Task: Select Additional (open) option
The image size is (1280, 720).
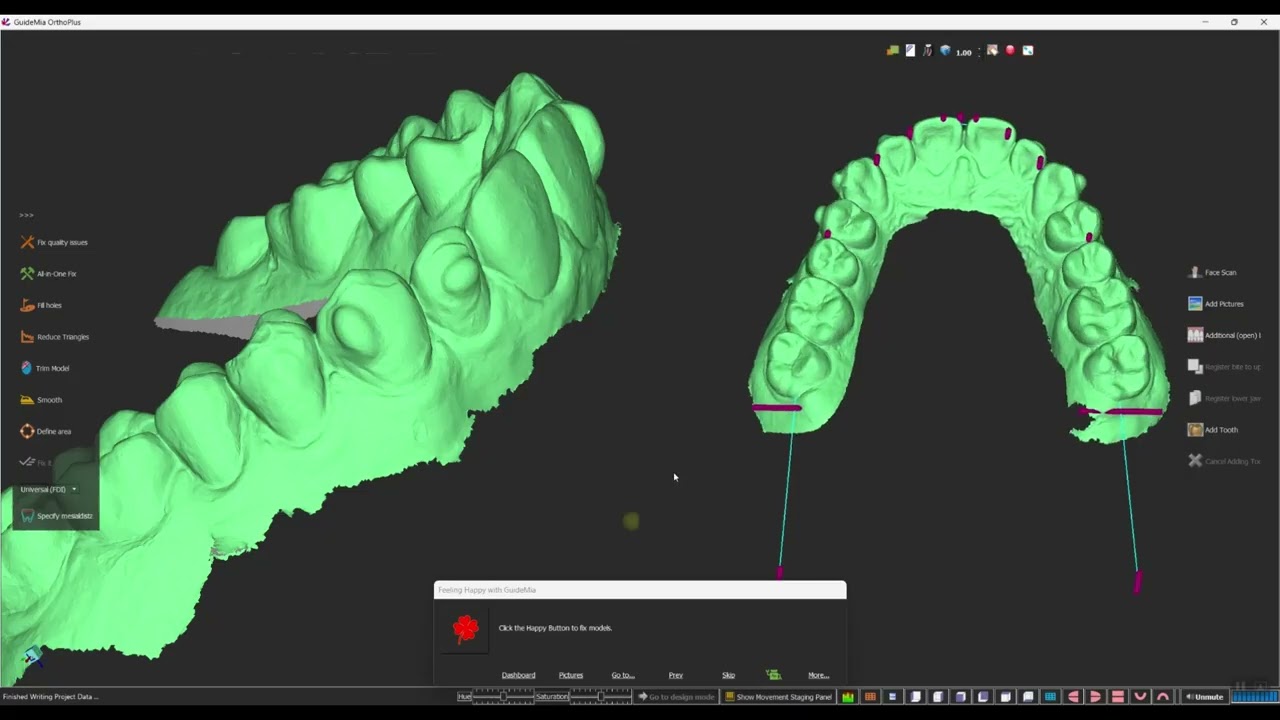Action: 1224,335
